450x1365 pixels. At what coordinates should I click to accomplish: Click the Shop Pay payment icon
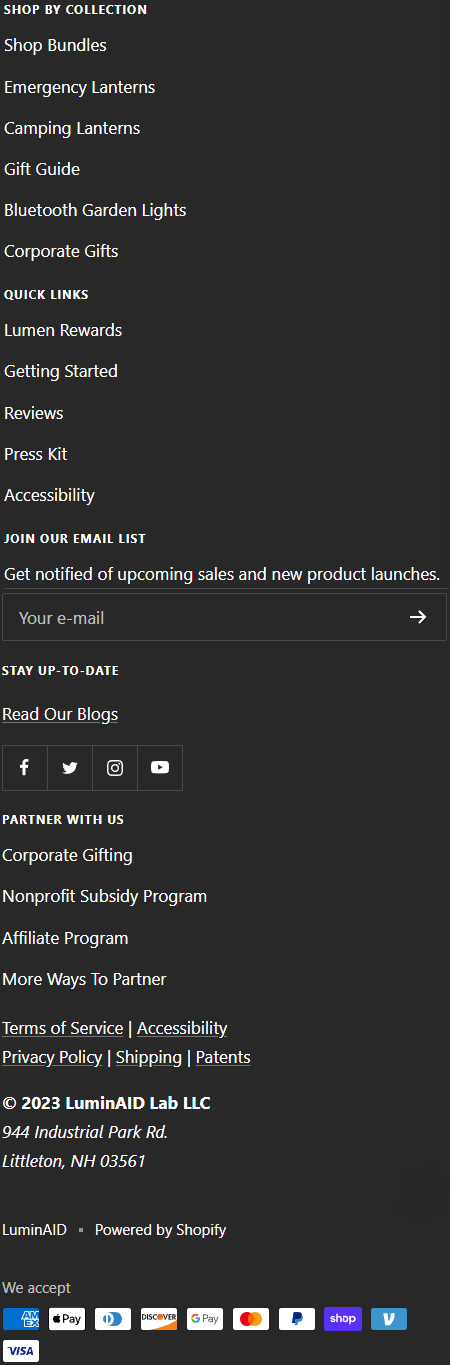(343, 1319)
